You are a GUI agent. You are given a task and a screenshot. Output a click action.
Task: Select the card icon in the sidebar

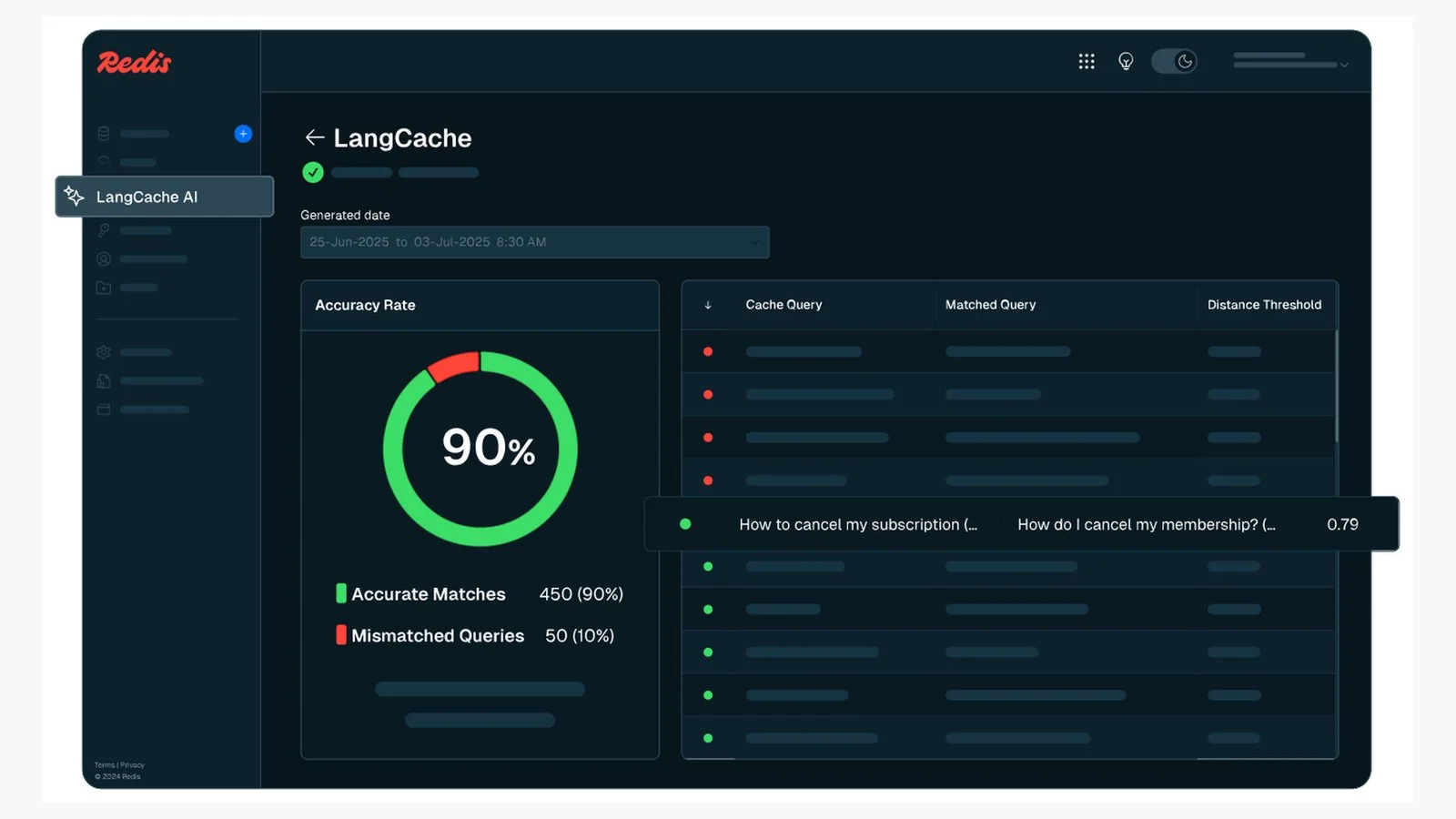tap(104, 409)
